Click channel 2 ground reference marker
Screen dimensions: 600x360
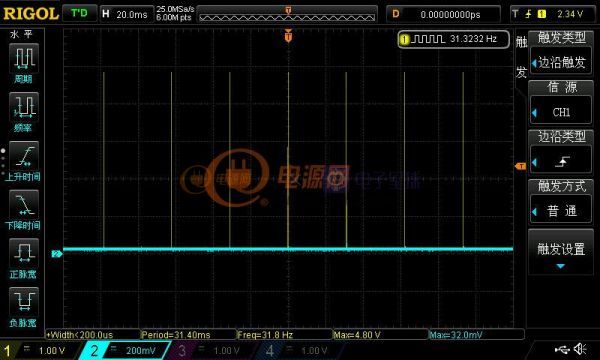[x=57, y=254]
